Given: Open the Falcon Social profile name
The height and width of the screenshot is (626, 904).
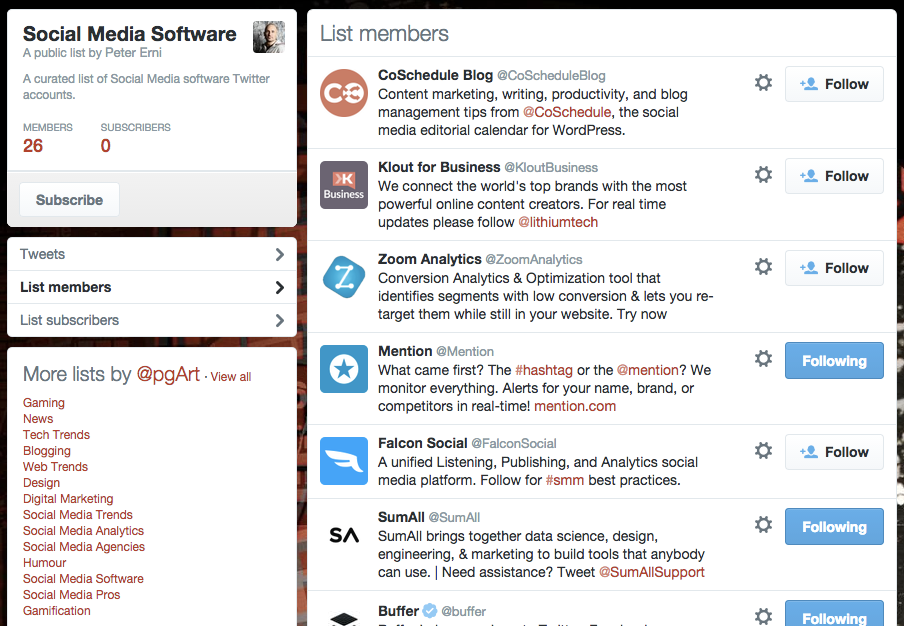Looking at the screenshot, I should coord(423,443).
